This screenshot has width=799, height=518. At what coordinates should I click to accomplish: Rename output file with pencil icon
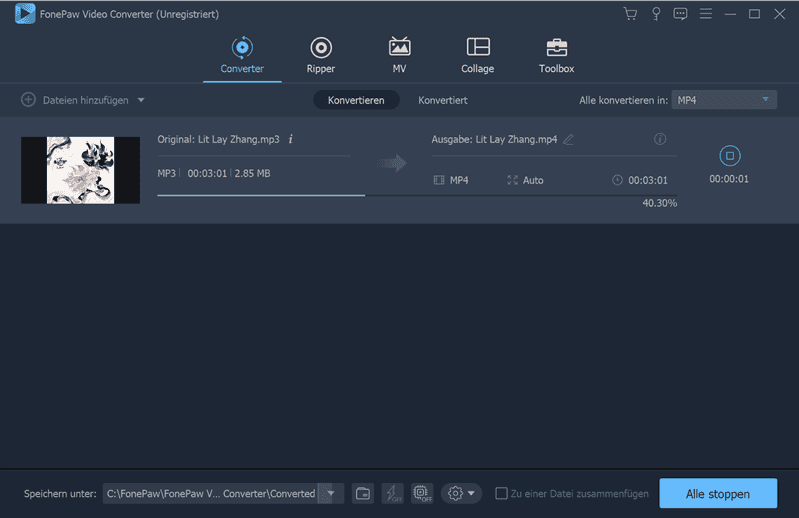569,139
